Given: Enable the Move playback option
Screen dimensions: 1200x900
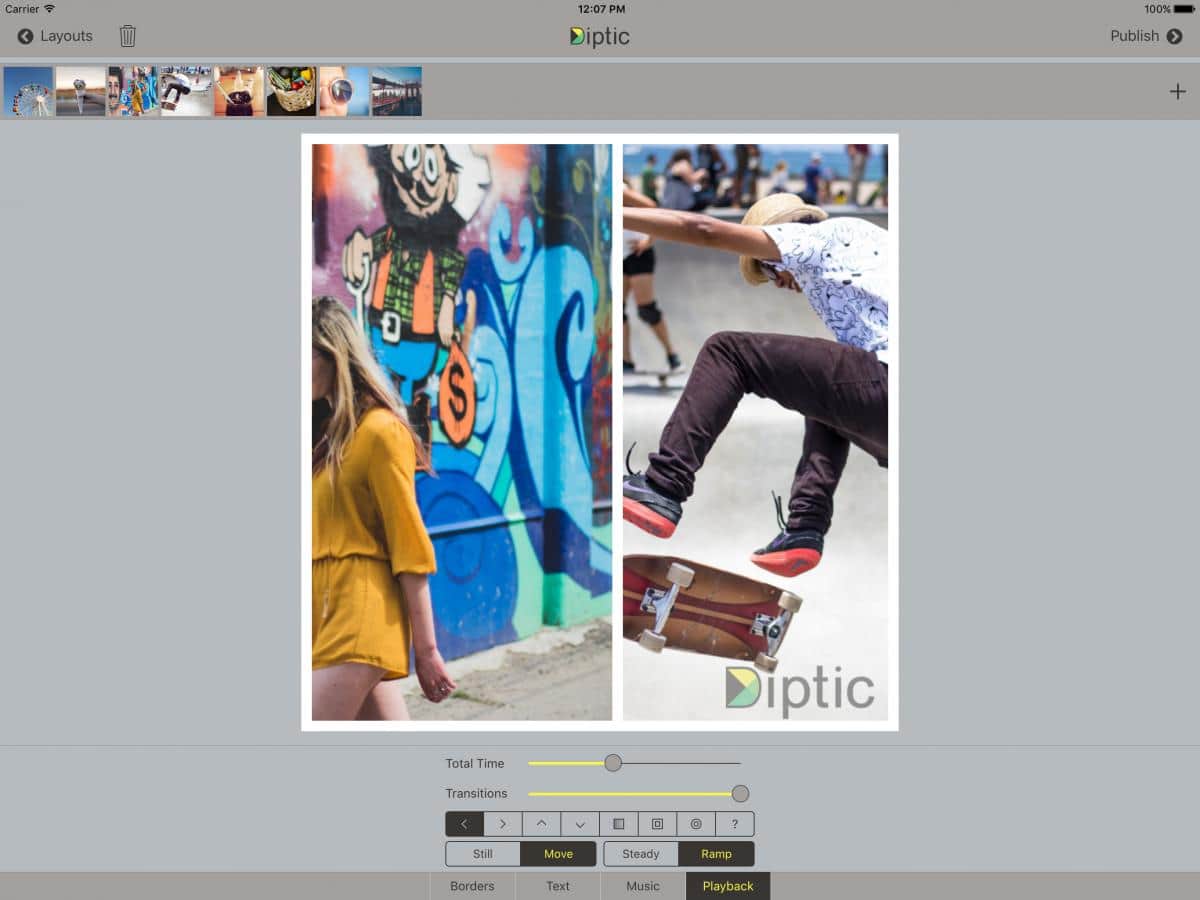Looking at the screenshot, I should pyautogui.click(x=558, y=854).
